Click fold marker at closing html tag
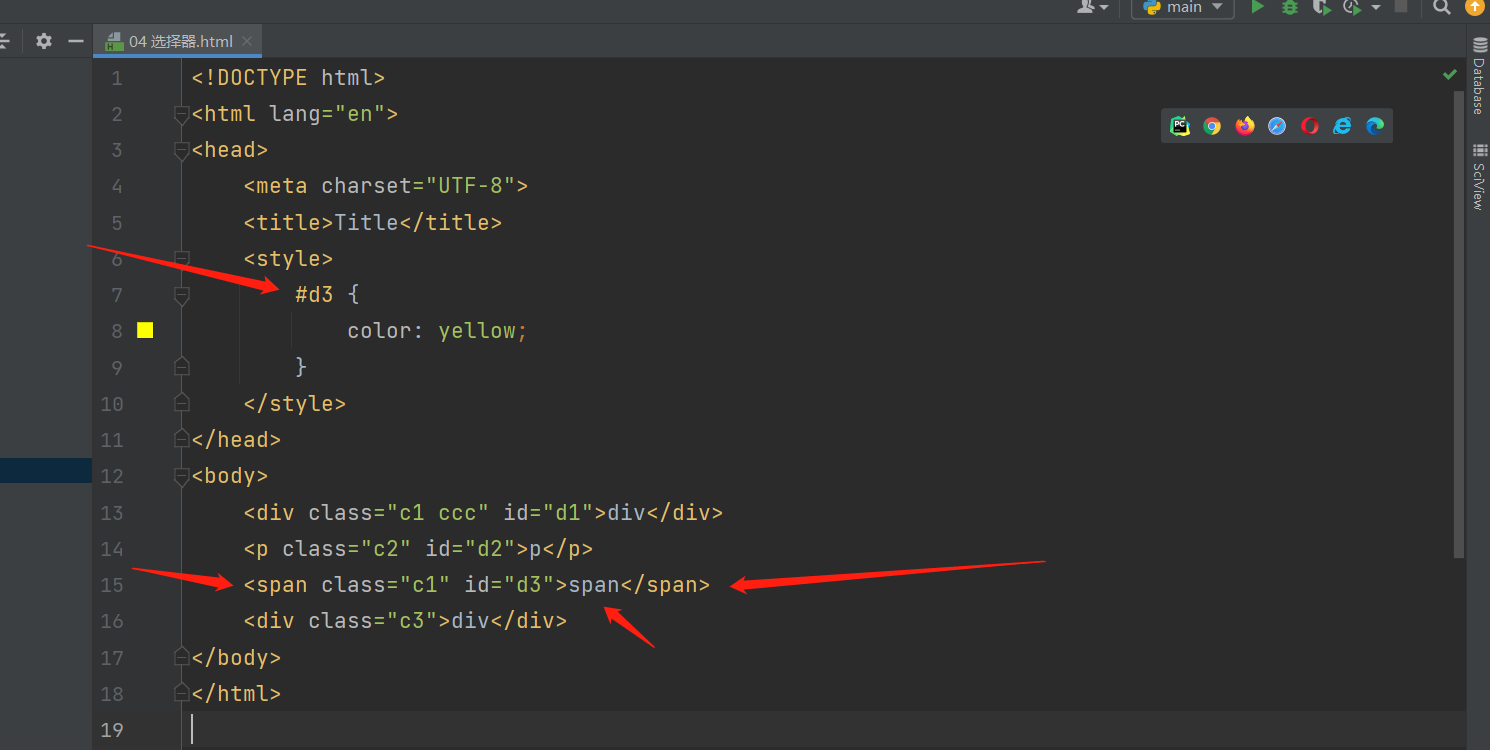Viewport: 1490px width, 750px height. pos(181,694)
